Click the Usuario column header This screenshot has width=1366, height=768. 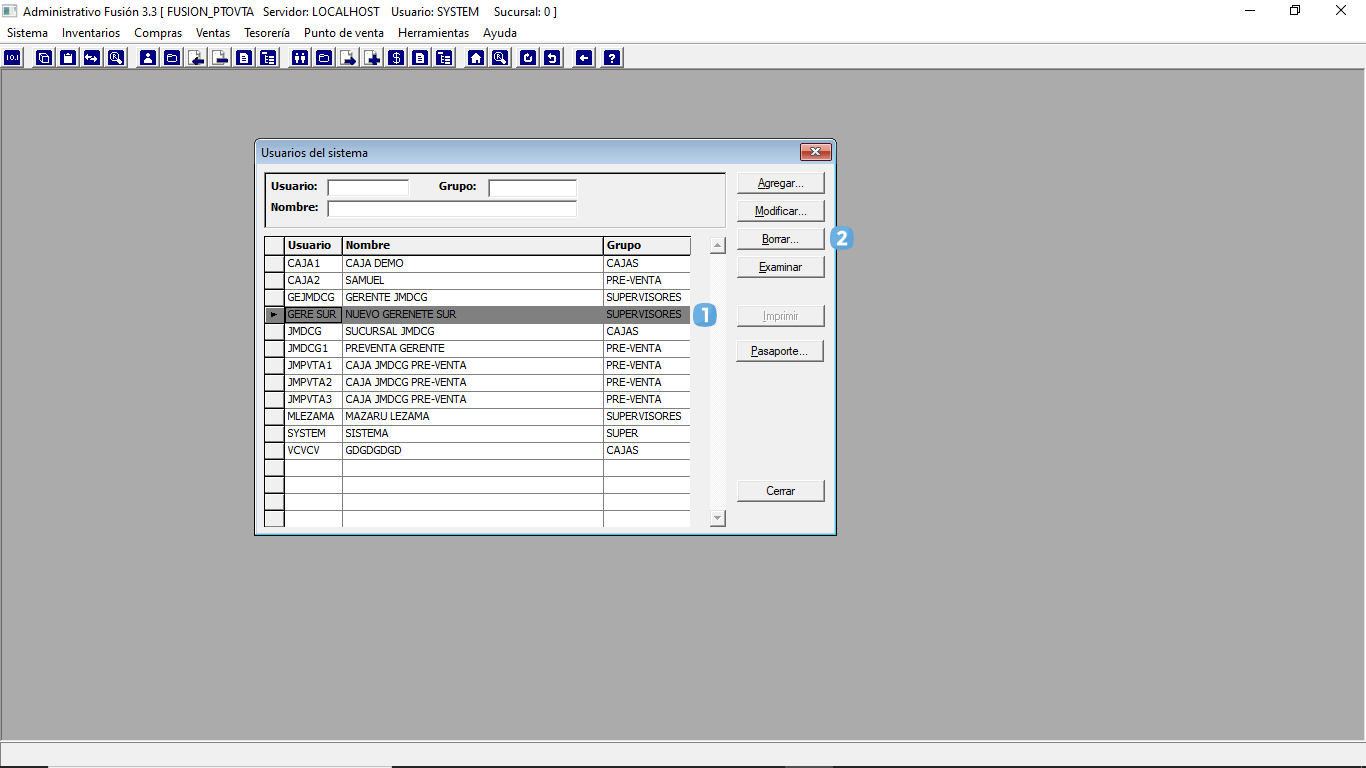(x=314, y=245)
